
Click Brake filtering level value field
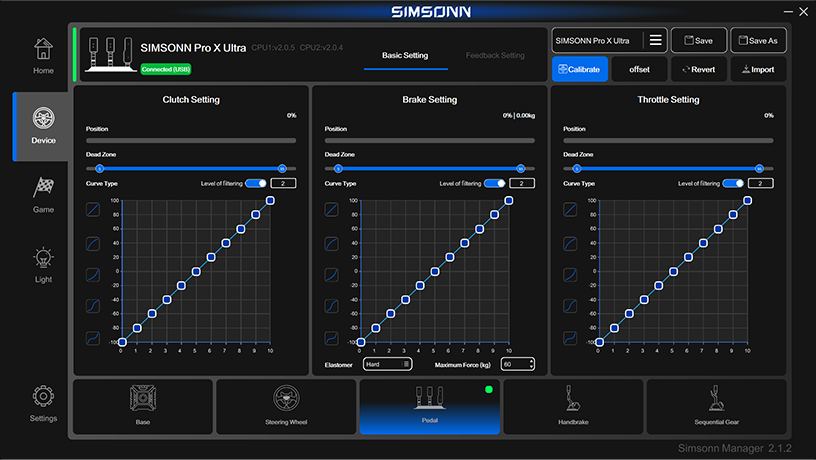click(522, 183)
